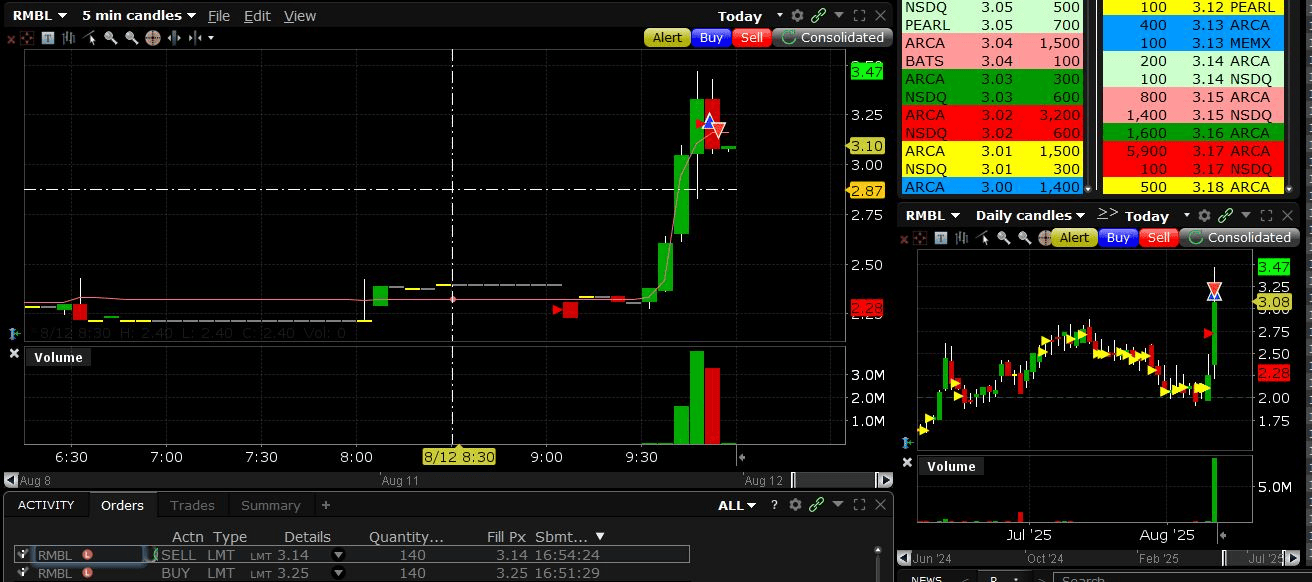Image resolution: width=1312 pixels, height=582 pixels.
Task: Open the File menu in 5 min chart
Action: tap(219, 16)
